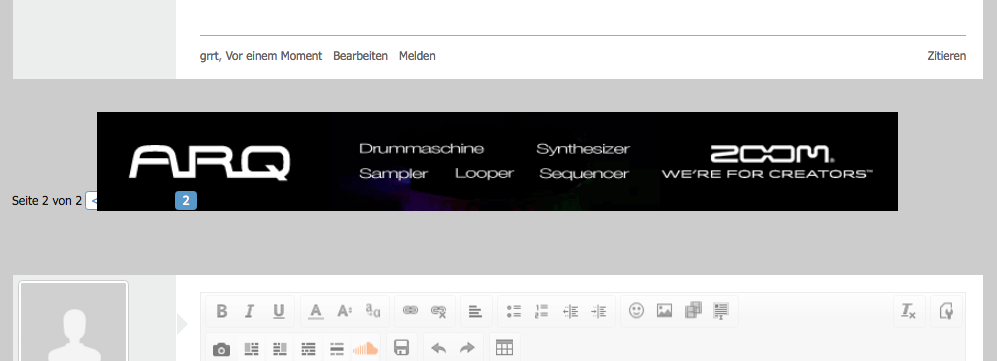The width and height of the screenshot is (997, 361).
Task: Increase indent of text
Action: pyautogui.click(x=598, y=311)
